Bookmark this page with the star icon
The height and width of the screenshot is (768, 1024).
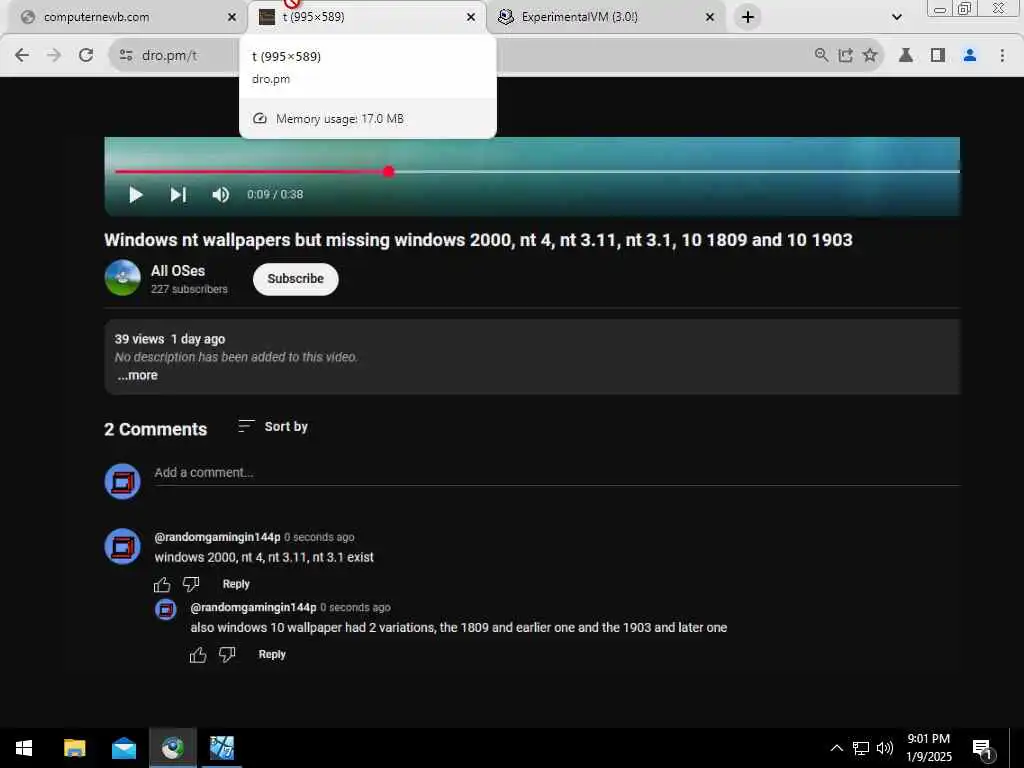pyautogui.click(x=869, y=55)
